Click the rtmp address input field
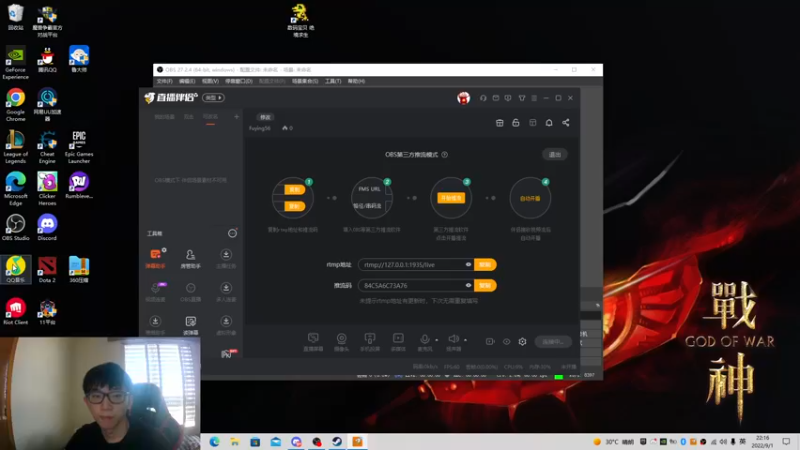The width and height of the screenshot is (800, 450). [416, 264]
